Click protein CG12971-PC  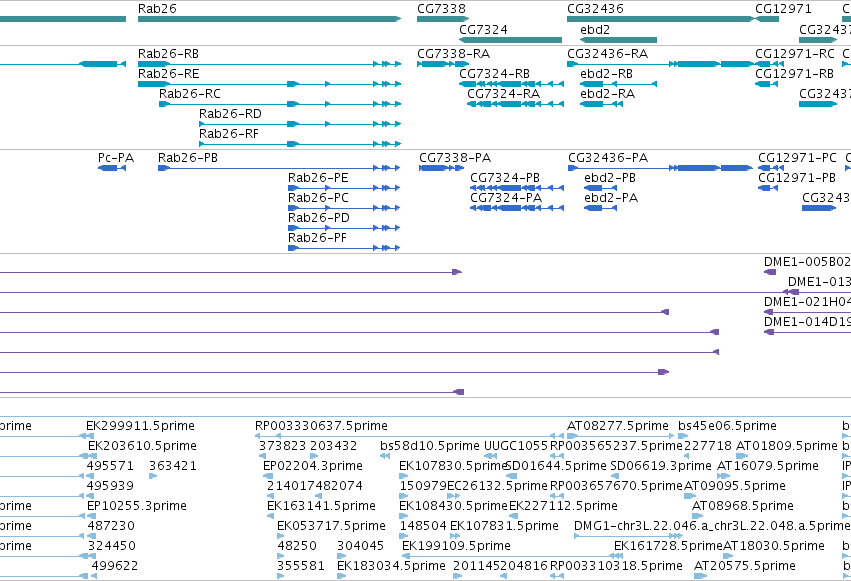(x=771, y=168)
